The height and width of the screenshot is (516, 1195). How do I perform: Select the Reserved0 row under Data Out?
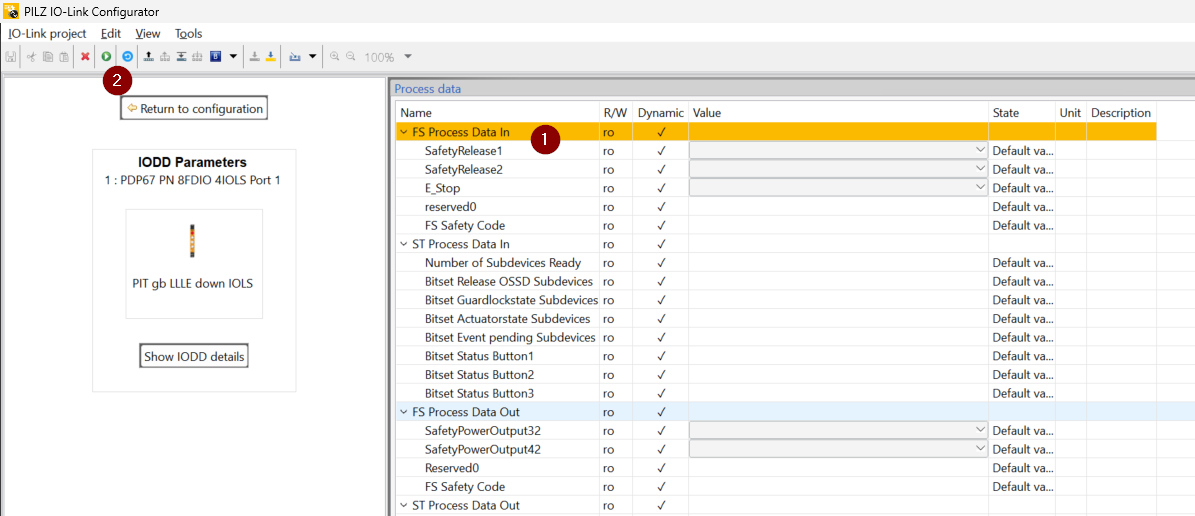777,468
